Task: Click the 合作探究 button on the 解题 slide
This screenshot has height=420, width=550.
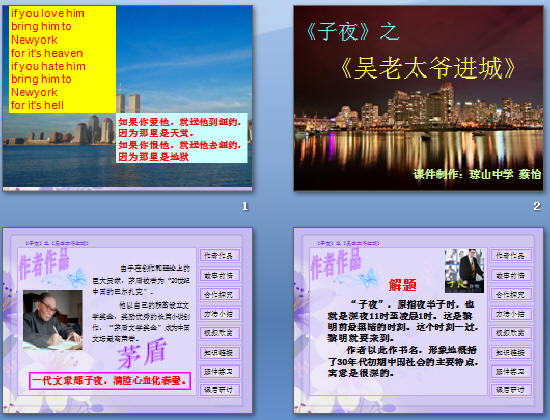Action: pyautogui.click(x=511, y=294)
